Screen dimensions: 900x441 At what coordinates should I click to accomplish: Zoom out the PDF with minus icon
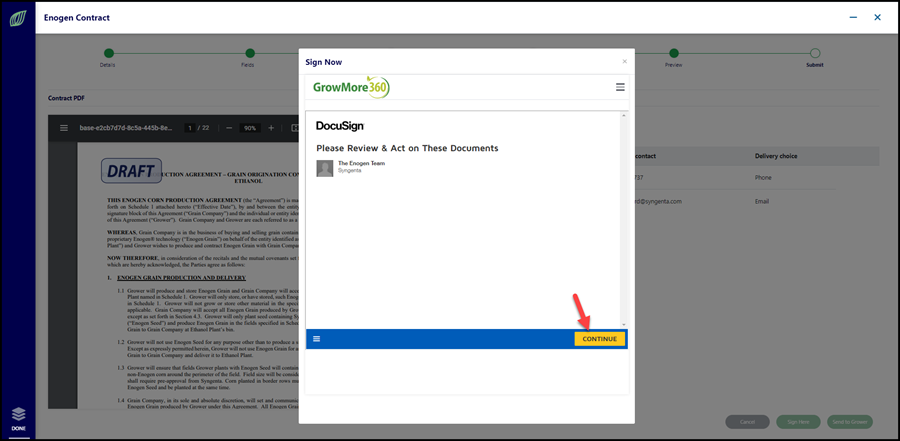click(x=228, y=127)
